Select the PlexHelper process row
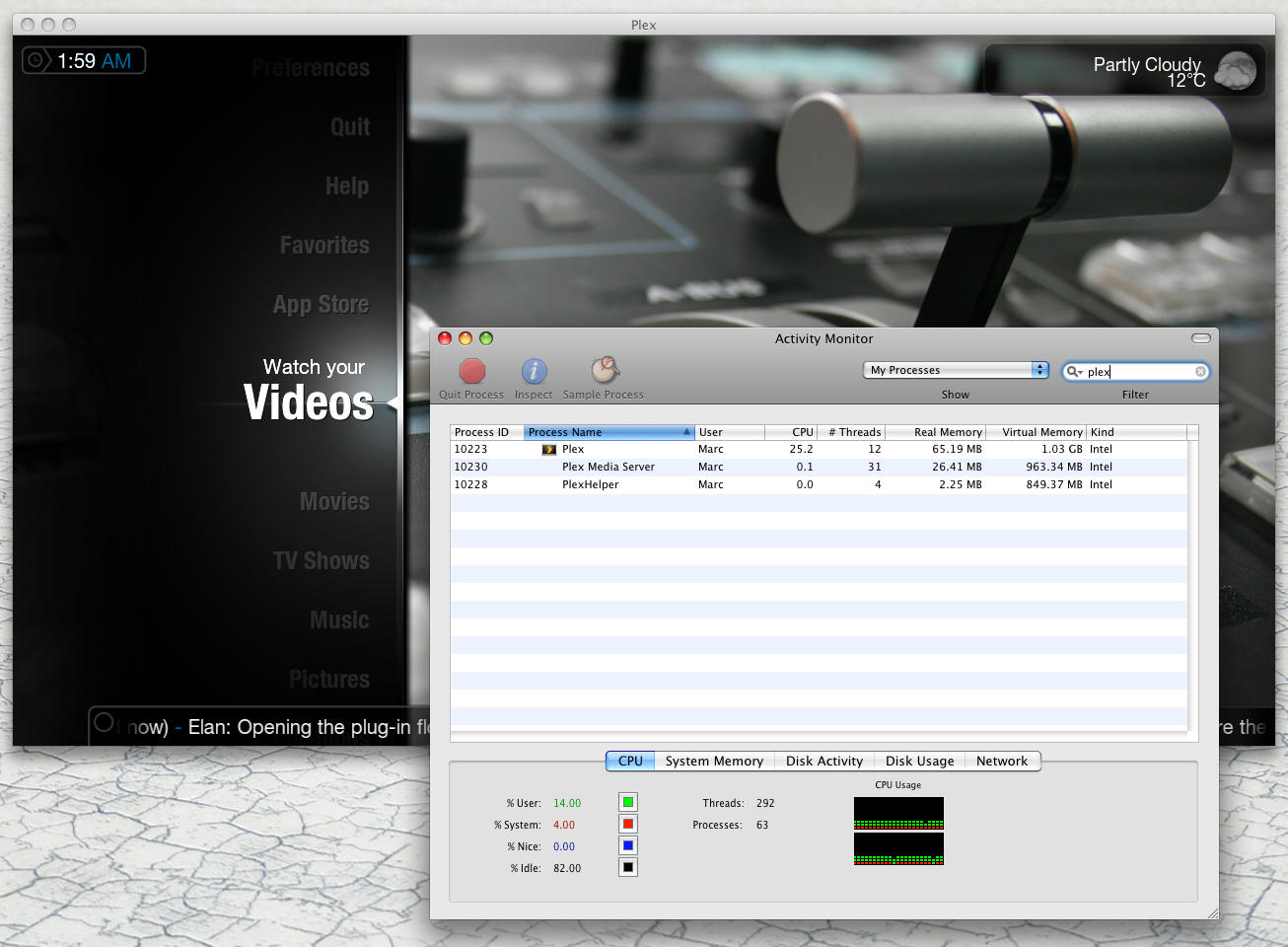Viewport: 1288px width, 947px height. (x=819, y=485)
